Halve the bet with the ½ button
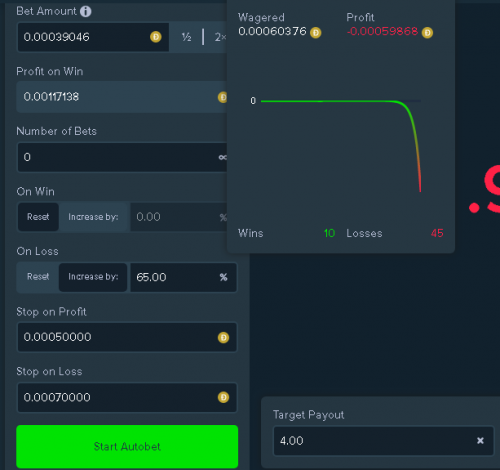 tap(186, 37)
